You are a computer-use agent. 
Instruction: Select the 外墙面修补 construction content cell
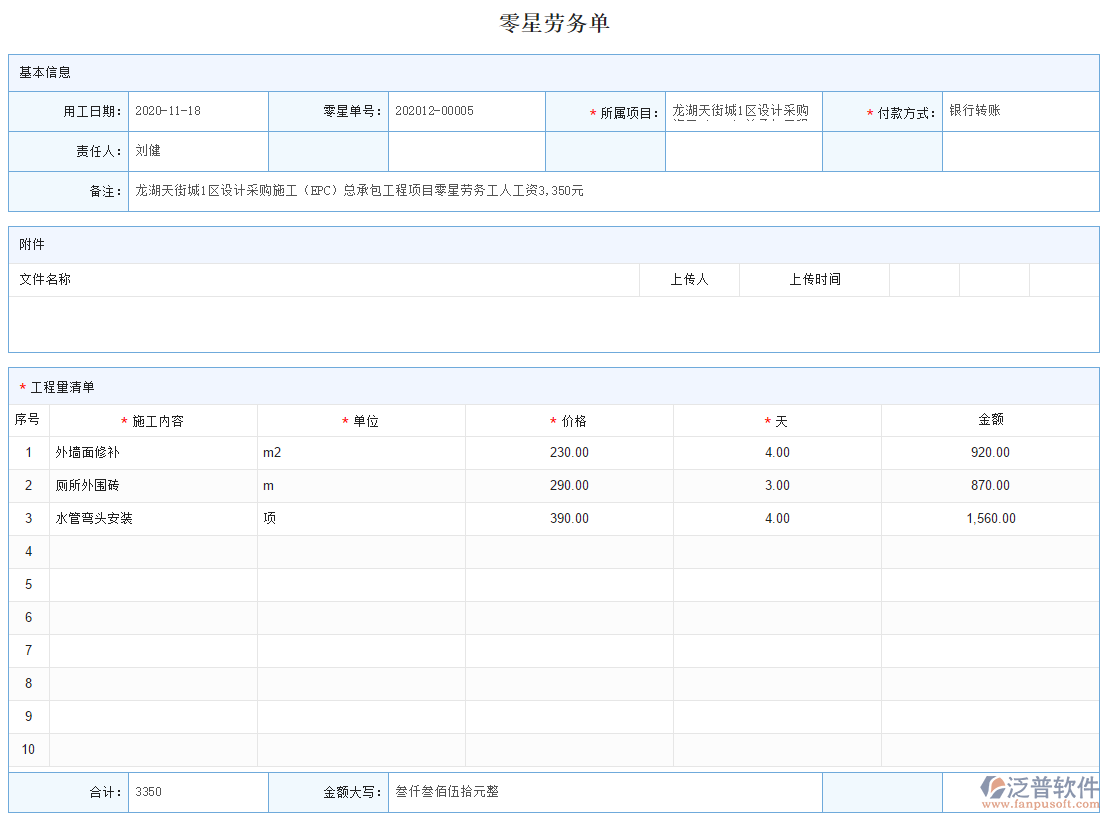[153, 453]
